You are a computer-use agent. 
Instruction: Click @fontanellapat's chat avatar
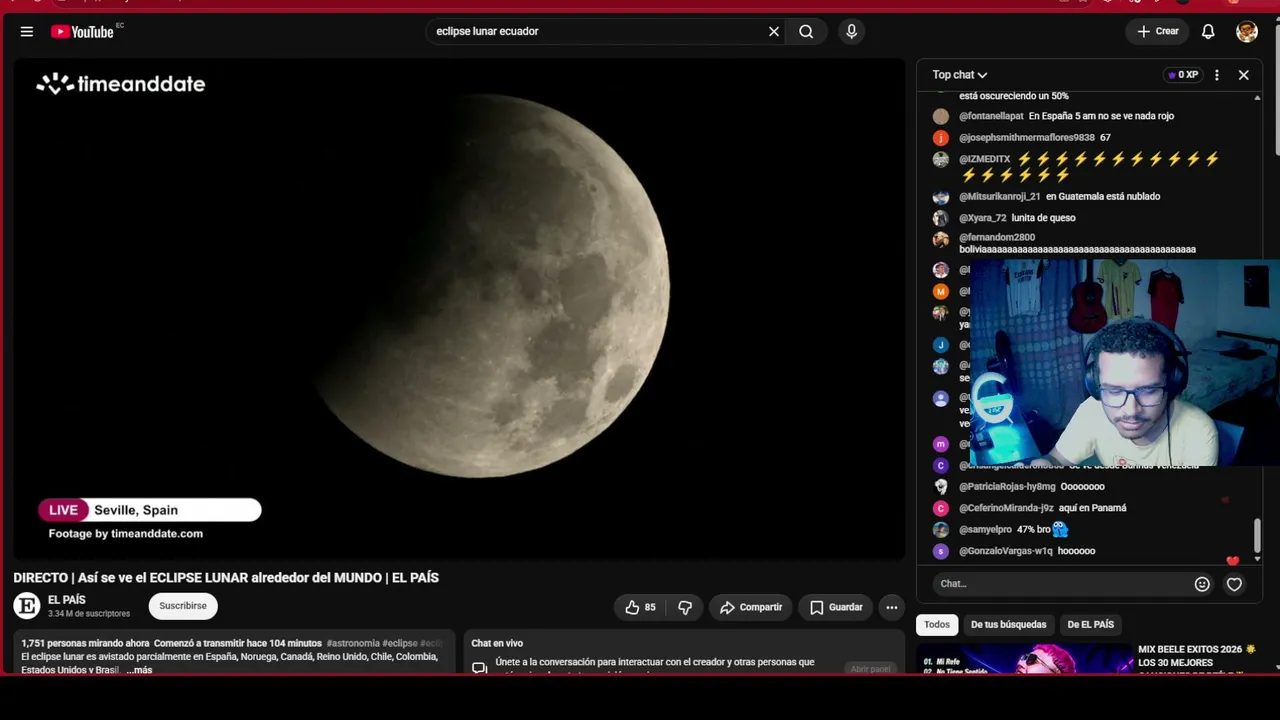pyautogui.click(x=941, y=116)
